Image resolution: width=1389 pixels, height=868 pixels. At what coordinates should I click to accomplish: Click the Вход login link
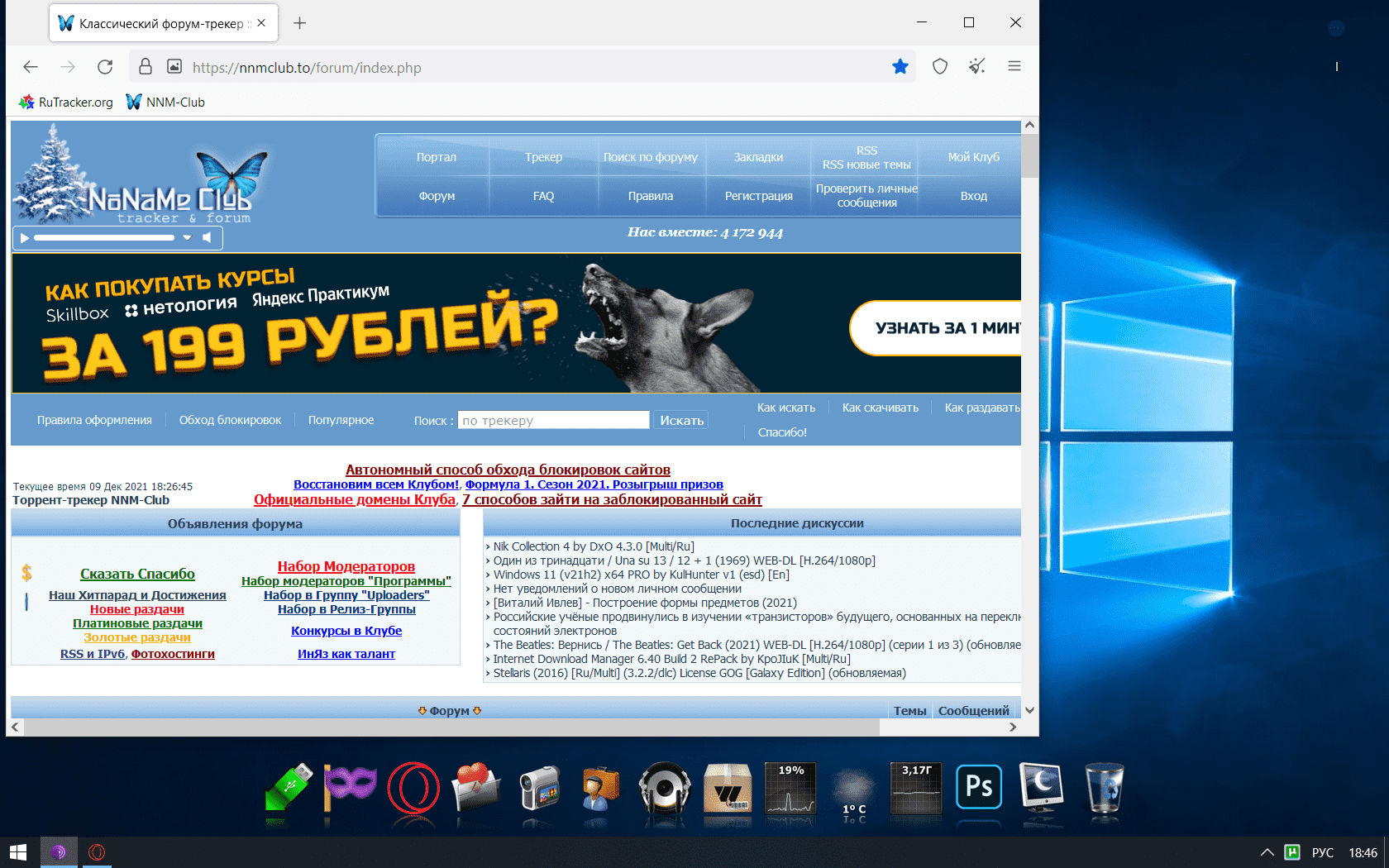pos(974,196)
